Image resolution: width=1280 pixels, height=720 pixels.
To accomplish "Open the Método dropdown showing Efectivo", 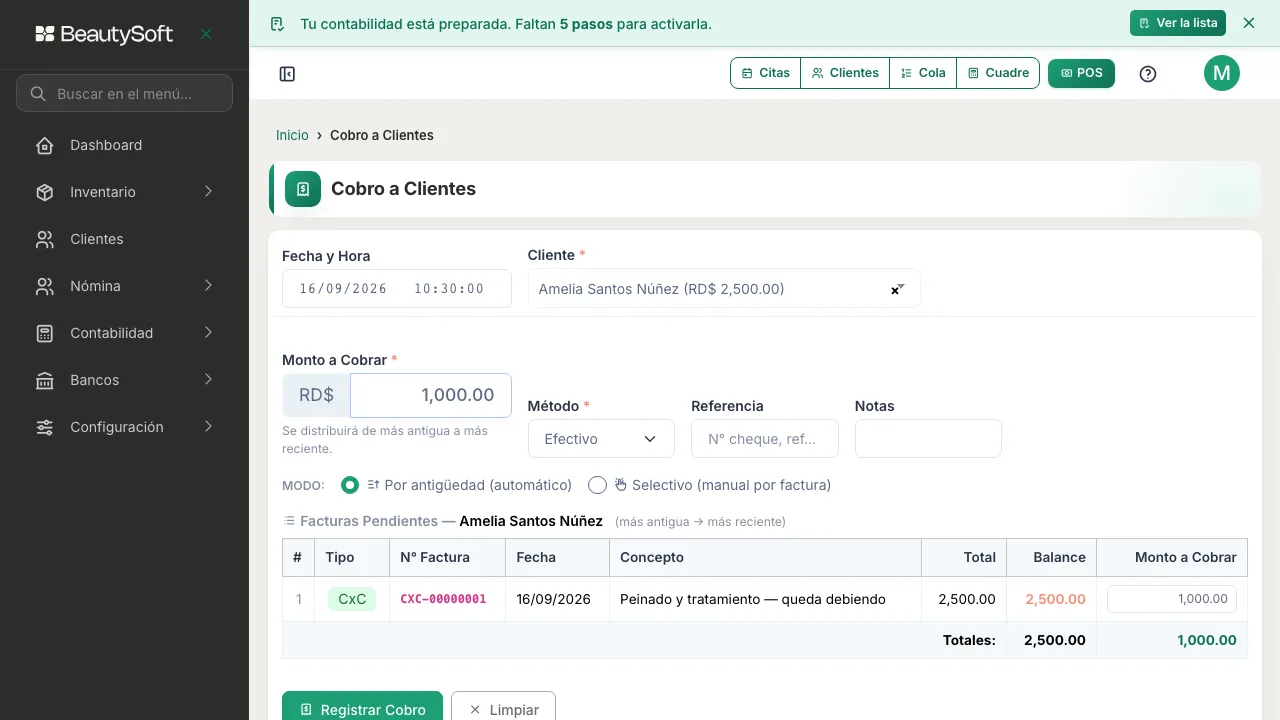I will [x=601, y=438].
